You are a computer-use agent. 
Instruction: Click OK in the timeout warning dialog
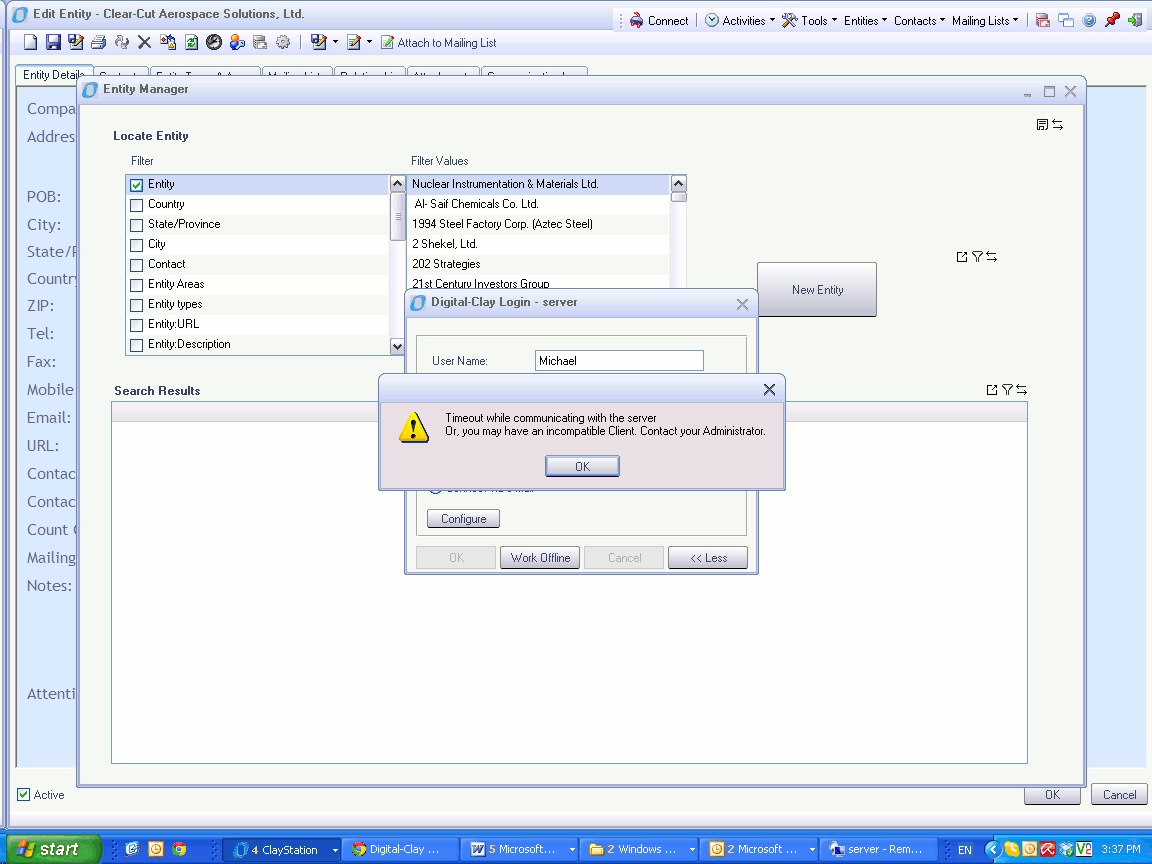pyautogui.click(x=583, y=467)
